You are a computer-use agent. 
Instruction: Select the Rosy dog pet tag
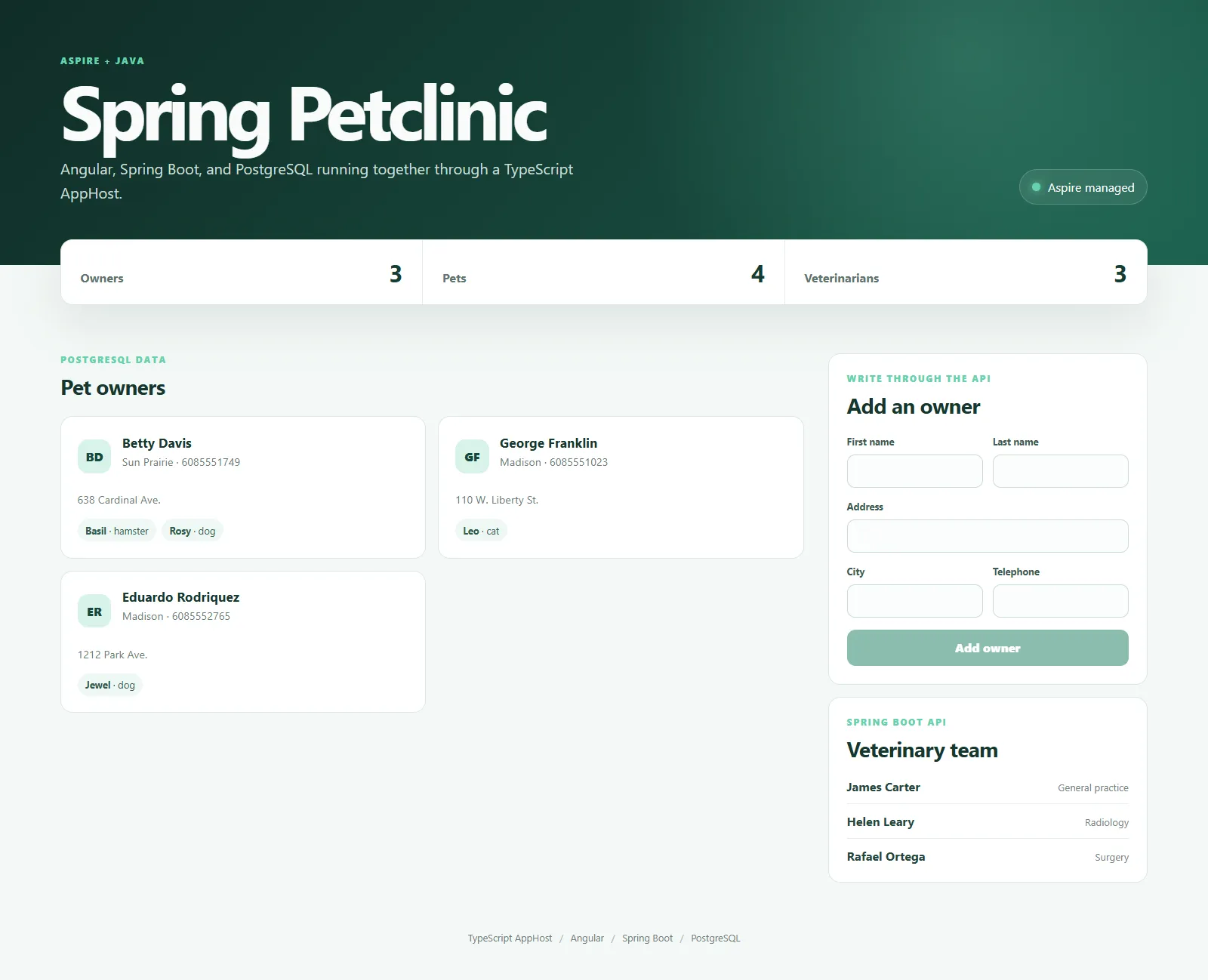tap(193, 531)
